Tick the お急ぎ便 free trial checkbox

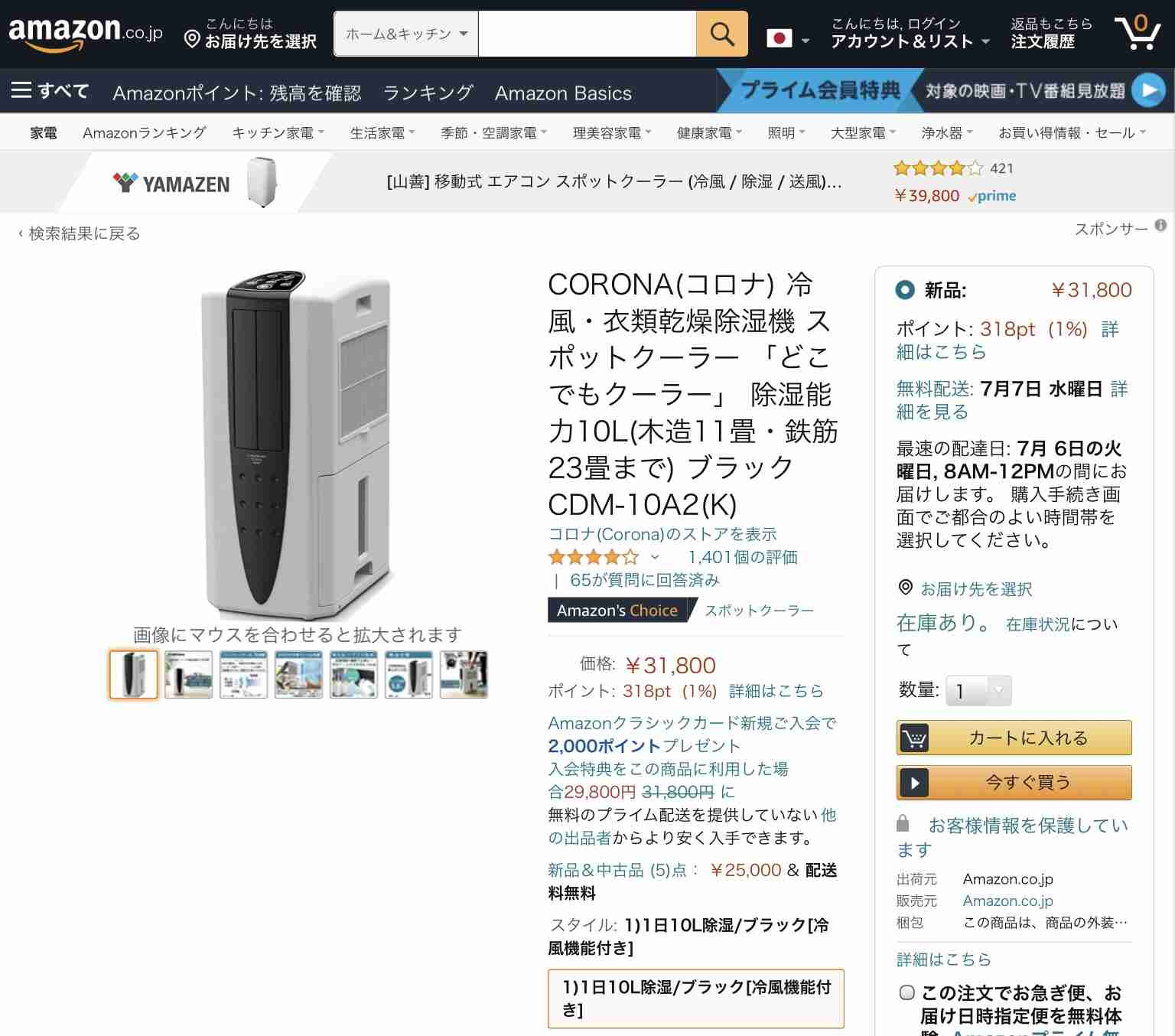[x=906, y=992]
